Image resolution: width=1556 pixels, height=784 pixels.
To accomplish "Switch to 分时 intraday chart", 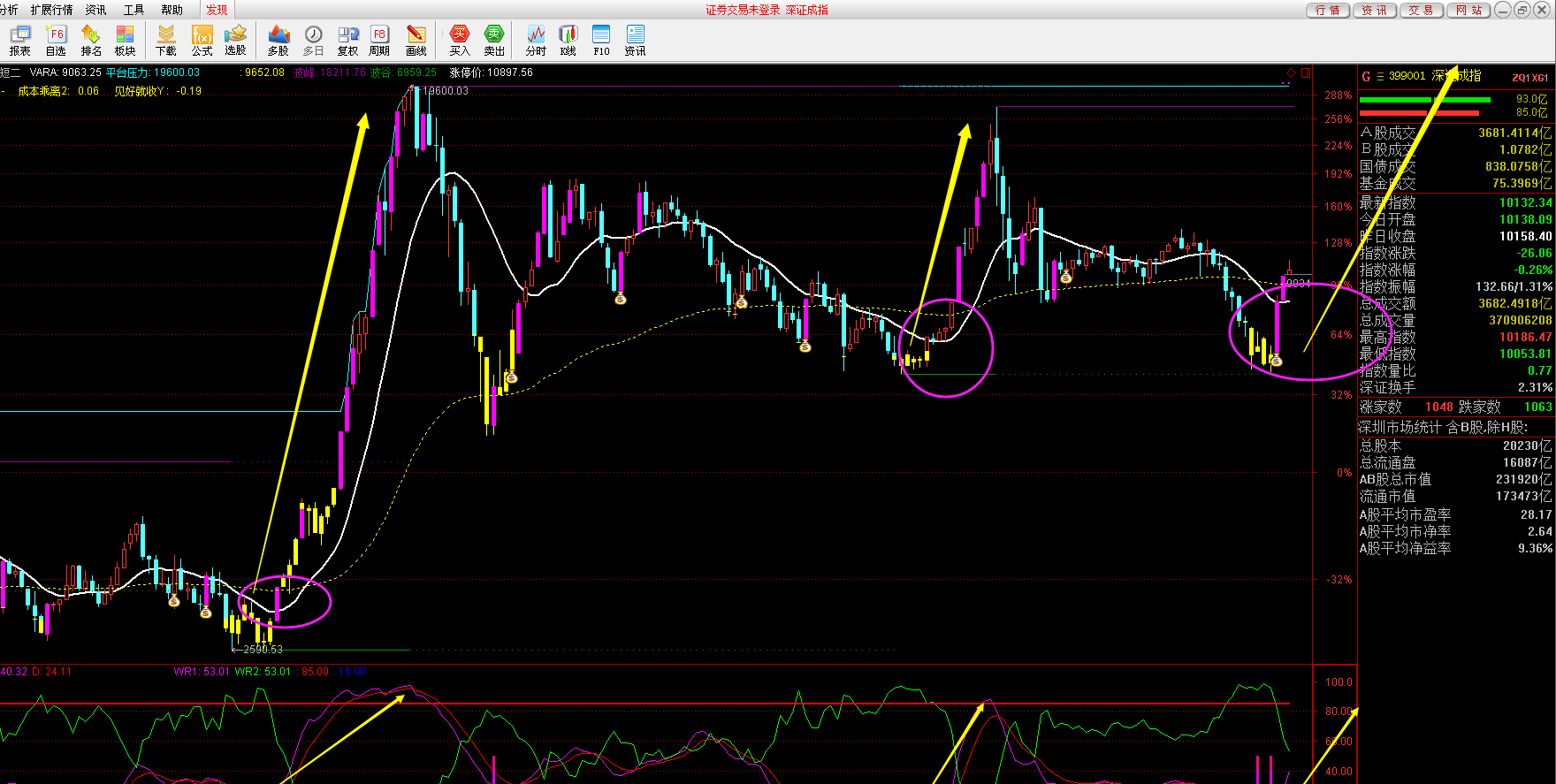I will click(x=536, y=41).
